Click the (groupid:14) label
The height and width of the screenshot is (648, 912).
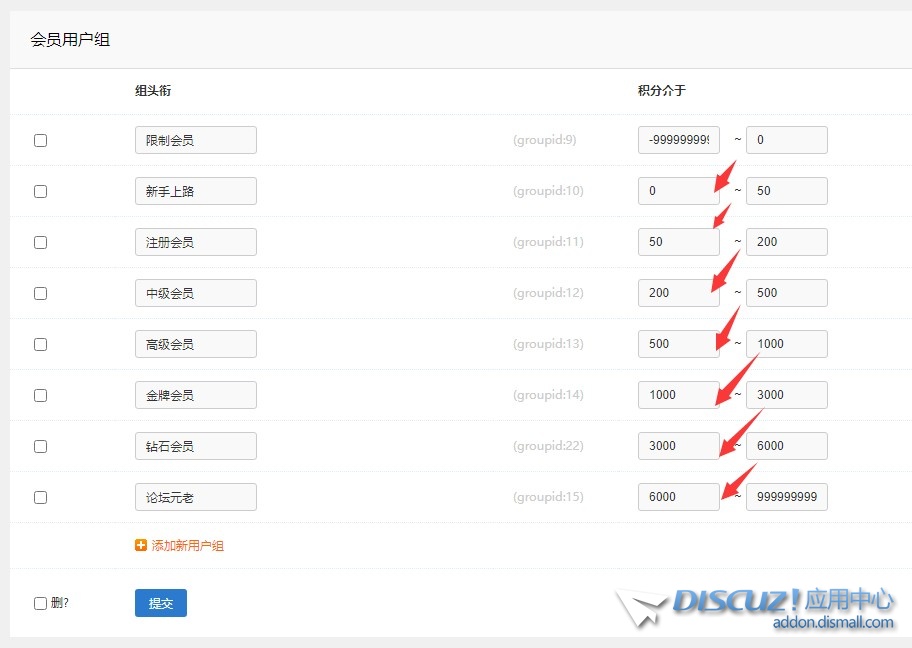(548, 395)
